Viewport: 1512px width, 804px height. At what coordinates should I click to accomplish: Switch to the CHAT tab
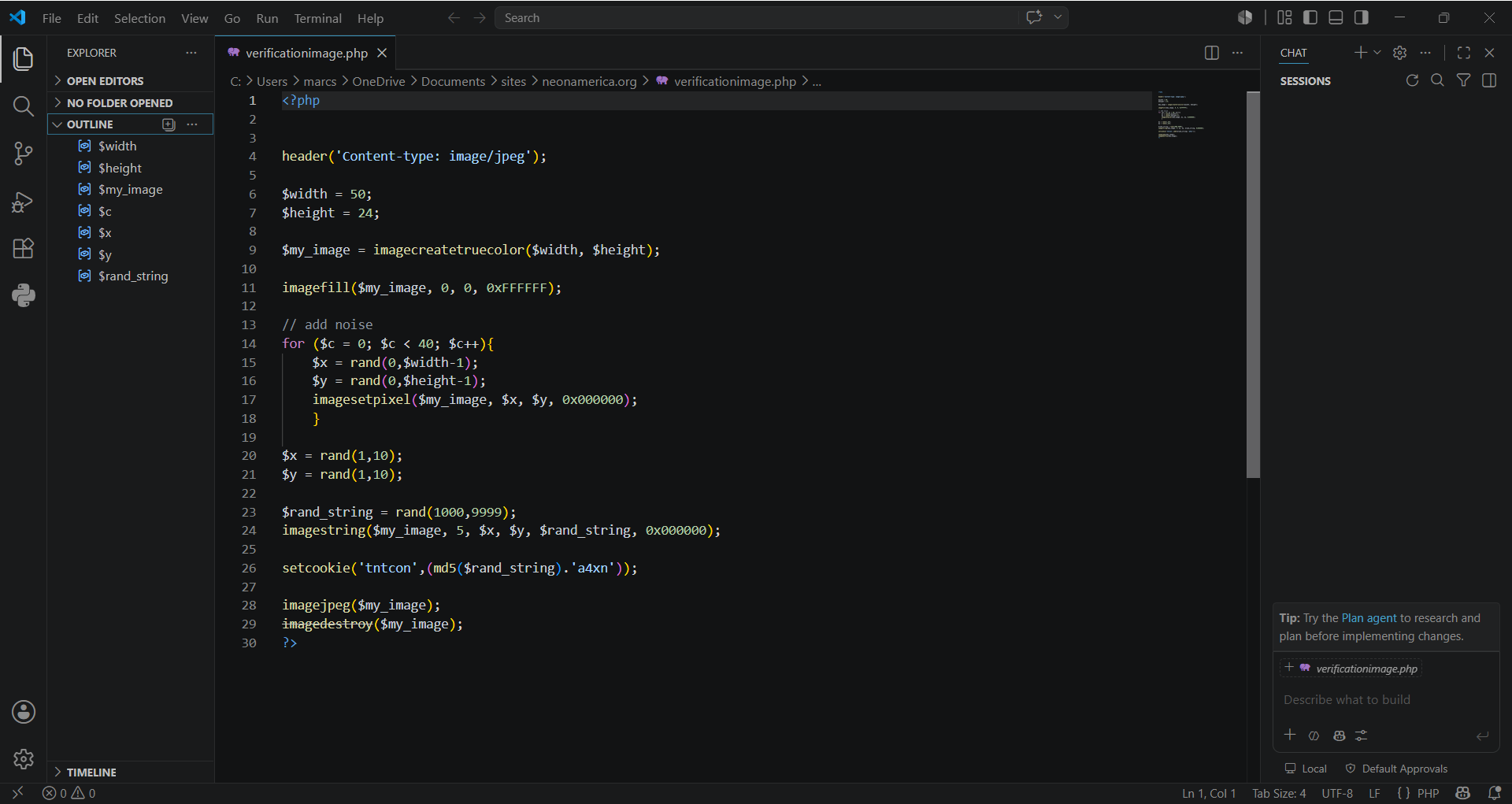(1293, 53)
